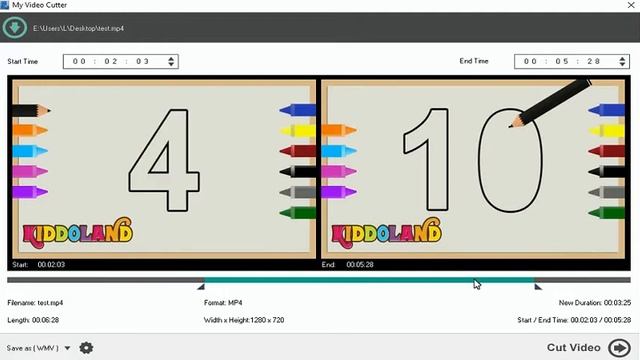Click the file path E:\Users\L\Desktop\test.mp4

(x=78, y=28)
